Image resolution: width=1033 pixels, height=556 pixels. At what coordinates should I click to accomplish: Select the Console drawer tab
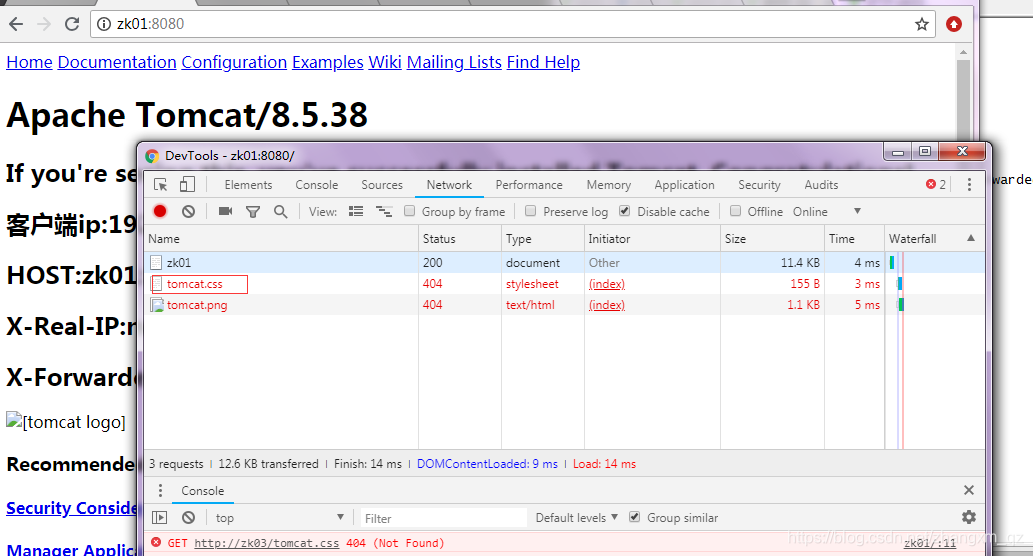coord(203,491)
